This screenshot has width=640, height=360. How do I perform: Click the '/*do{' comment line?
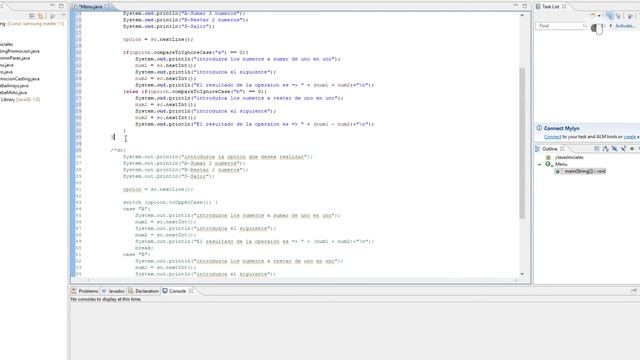(118, 150)
